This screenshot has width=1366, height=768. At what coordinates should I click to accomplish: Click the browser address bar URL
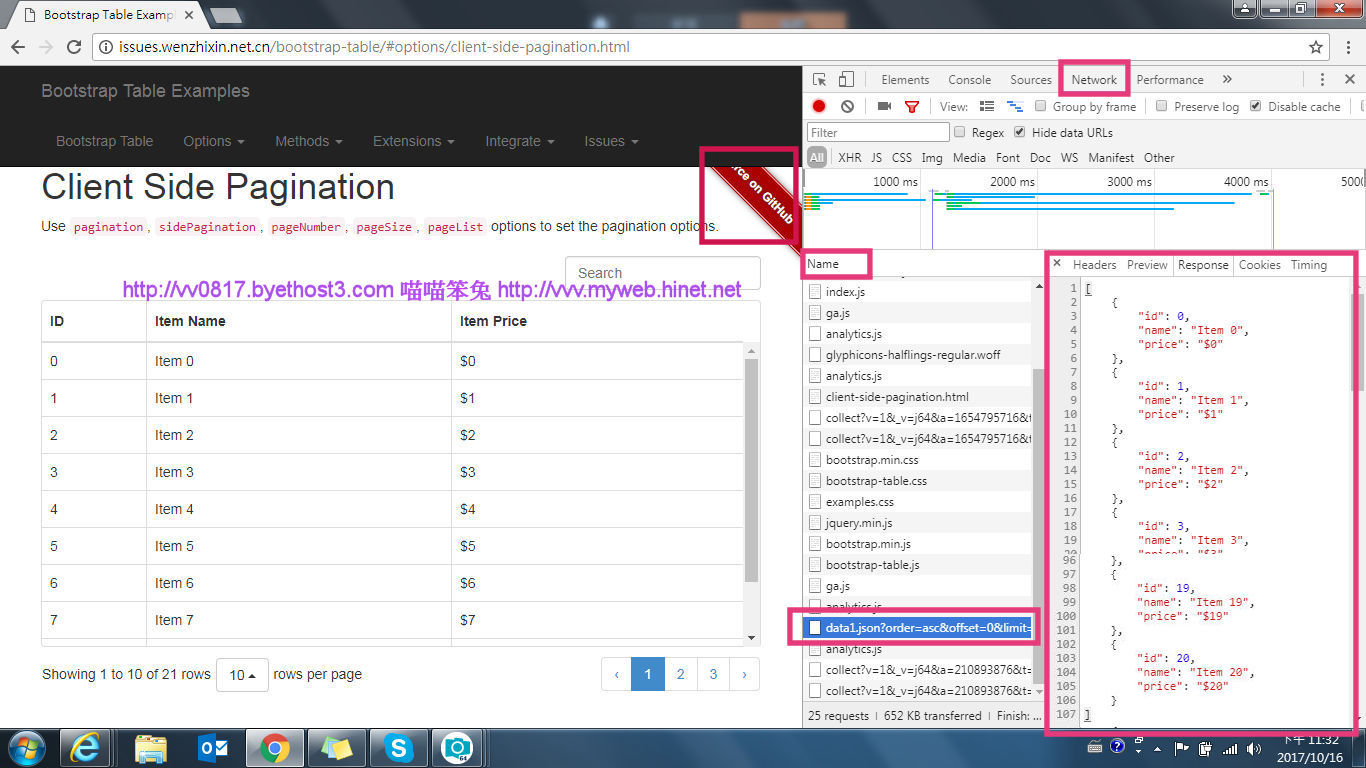[x=374, y=47]
